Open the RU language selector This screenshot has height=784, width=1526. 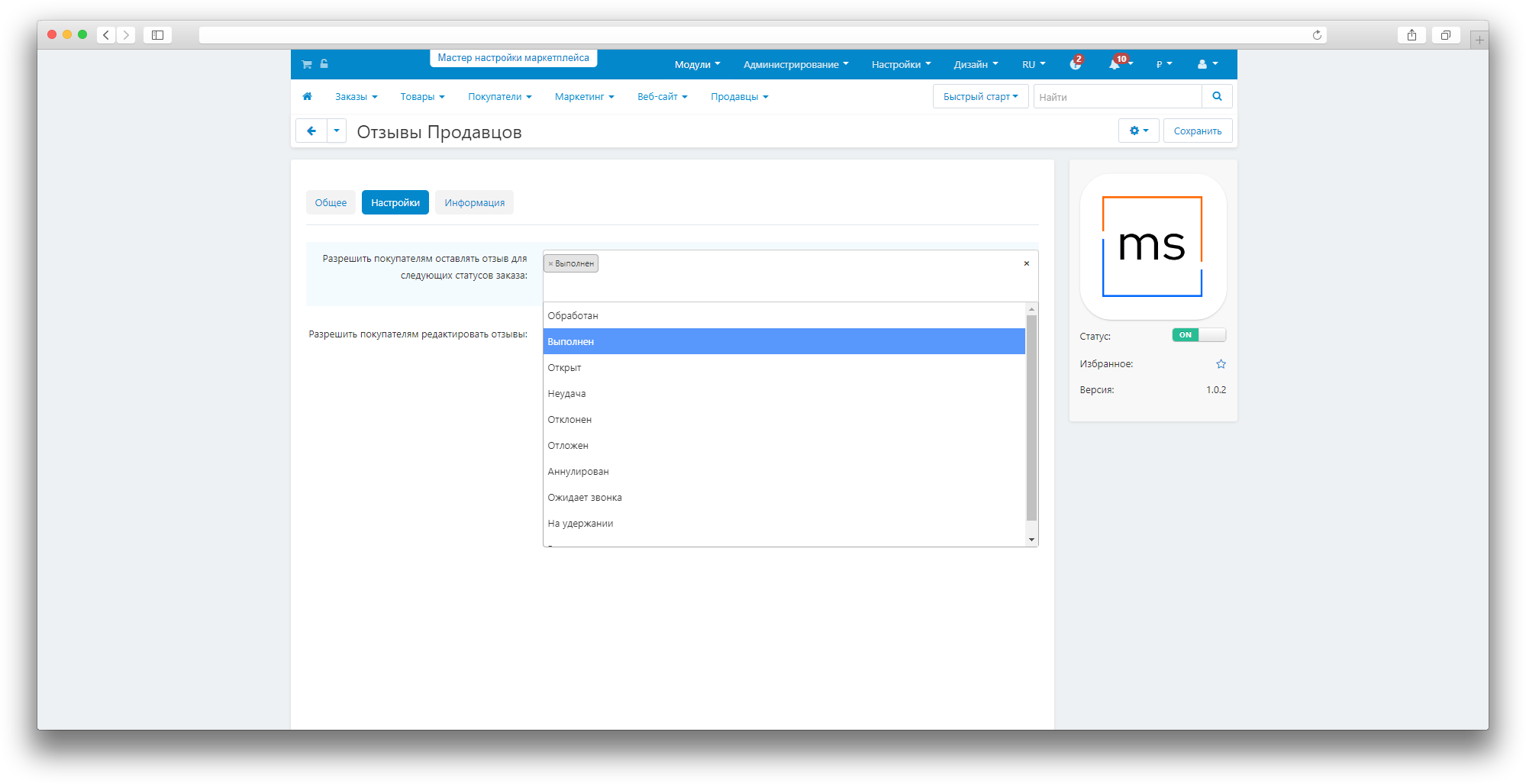tap(1034, 64)
